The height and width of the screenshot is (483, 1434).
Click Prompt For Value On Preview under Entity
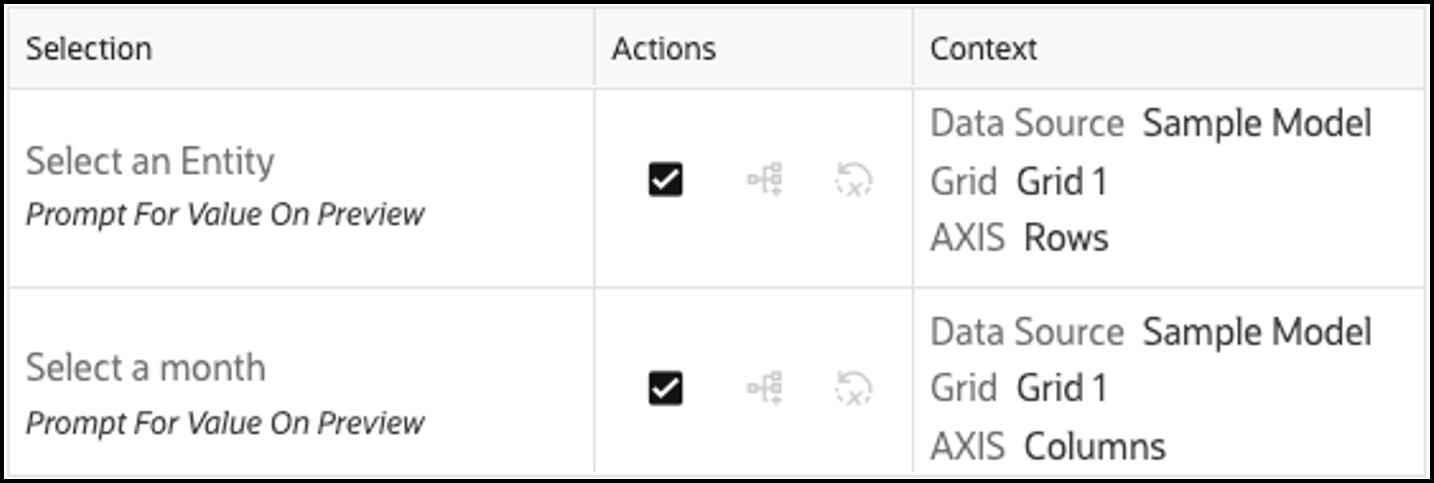pos(225,214)
